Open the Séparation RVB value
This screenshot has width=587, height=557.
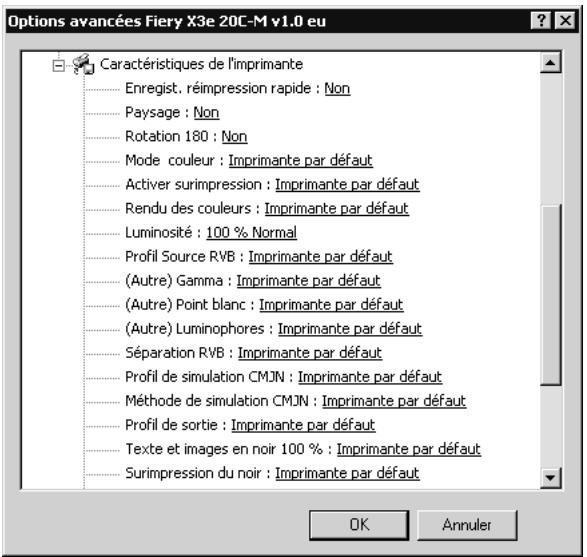(310, 353)
